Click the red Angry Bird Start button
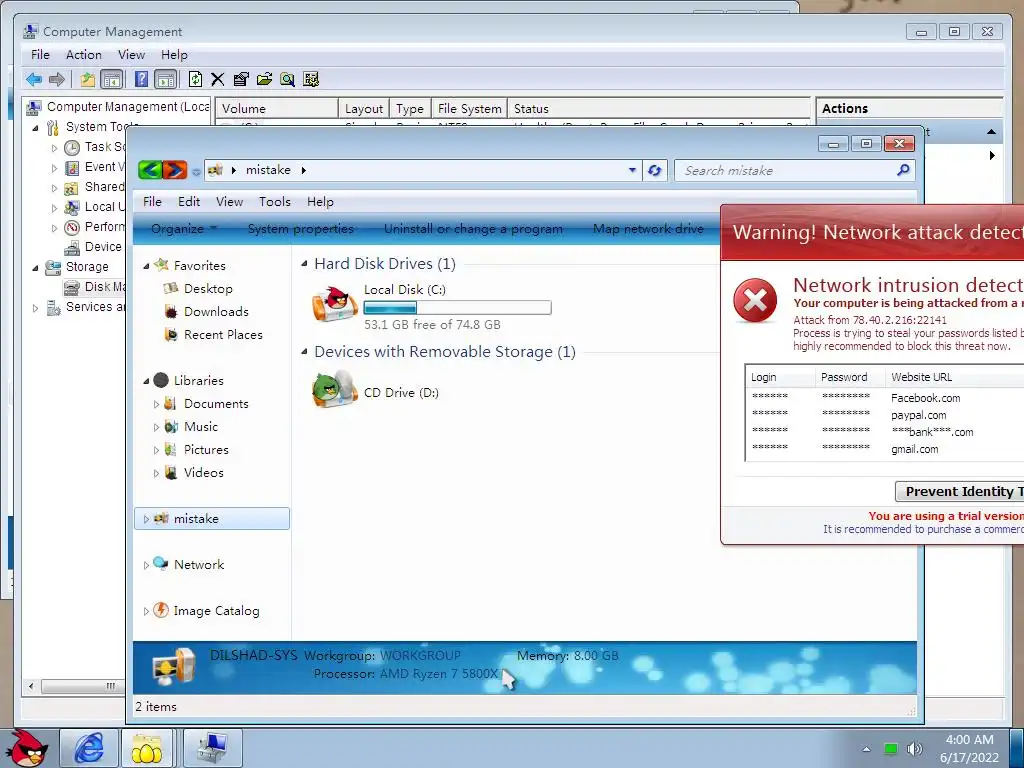 coord(27,748)
